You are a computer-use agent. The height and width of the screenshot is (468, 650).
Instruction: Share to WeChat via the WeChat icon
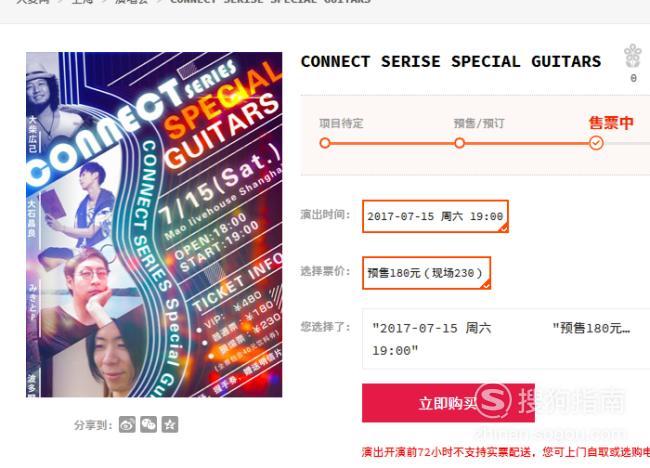pyautogui.click(x=148, y=424)
